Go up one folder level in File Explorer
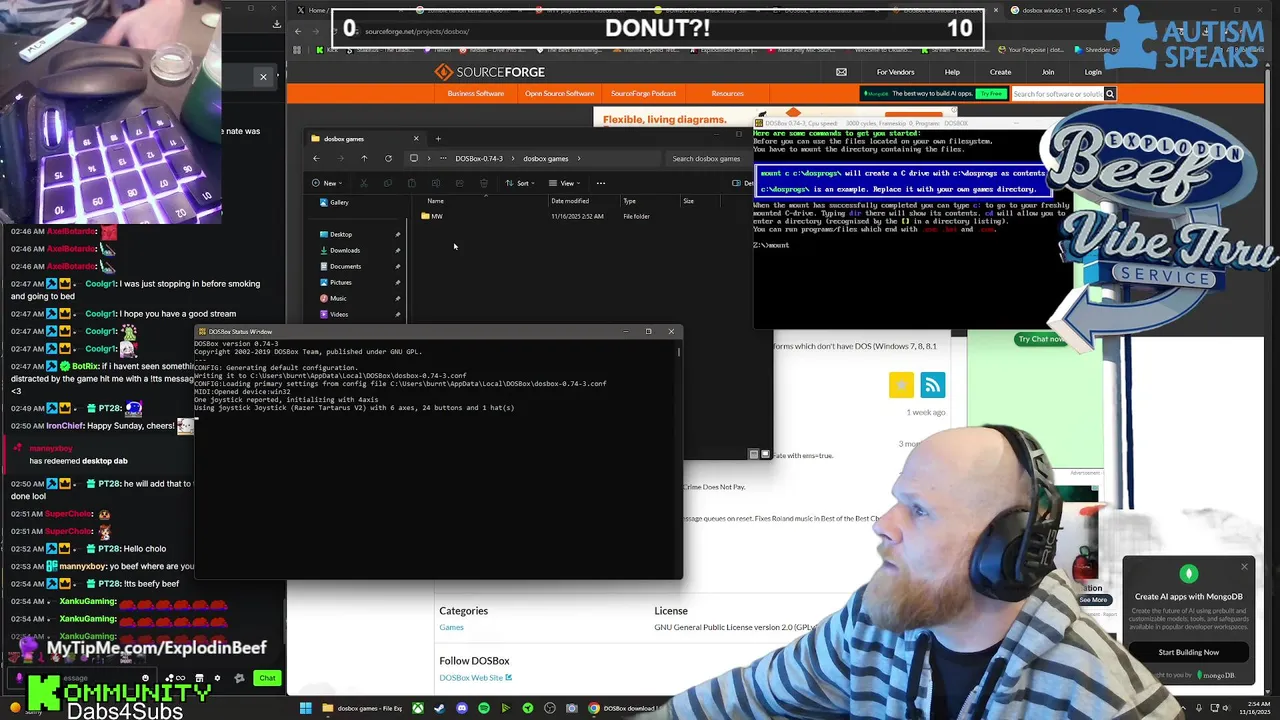This screenshot has height=720, width=1280. (x=364, y=158)
